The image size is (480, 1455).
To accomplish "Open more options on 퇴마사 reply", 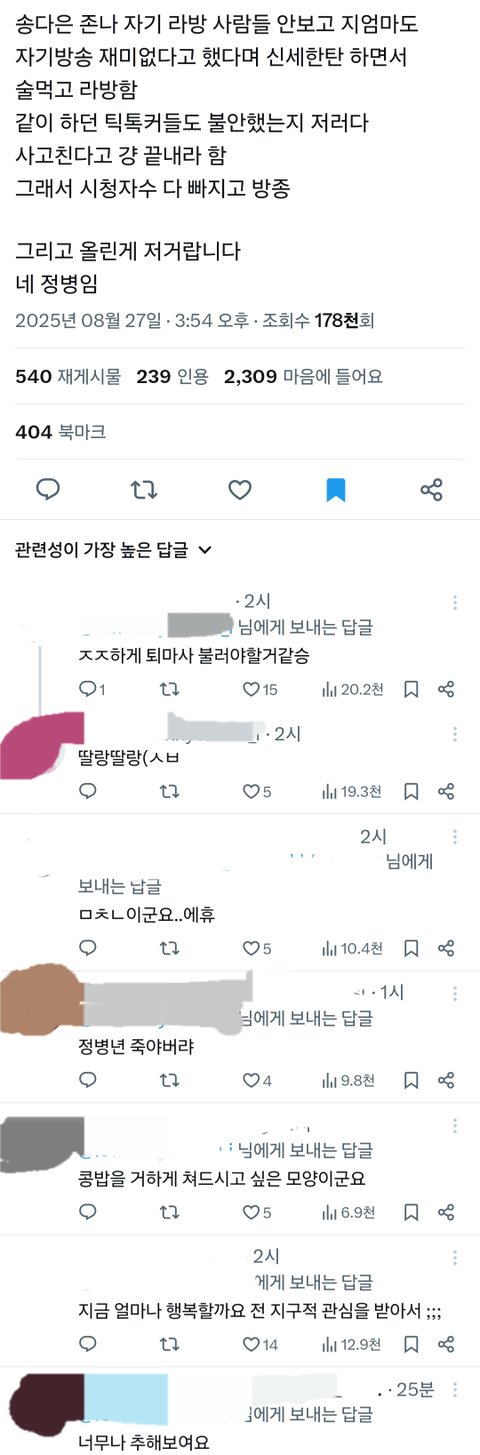I will point(455,602).
